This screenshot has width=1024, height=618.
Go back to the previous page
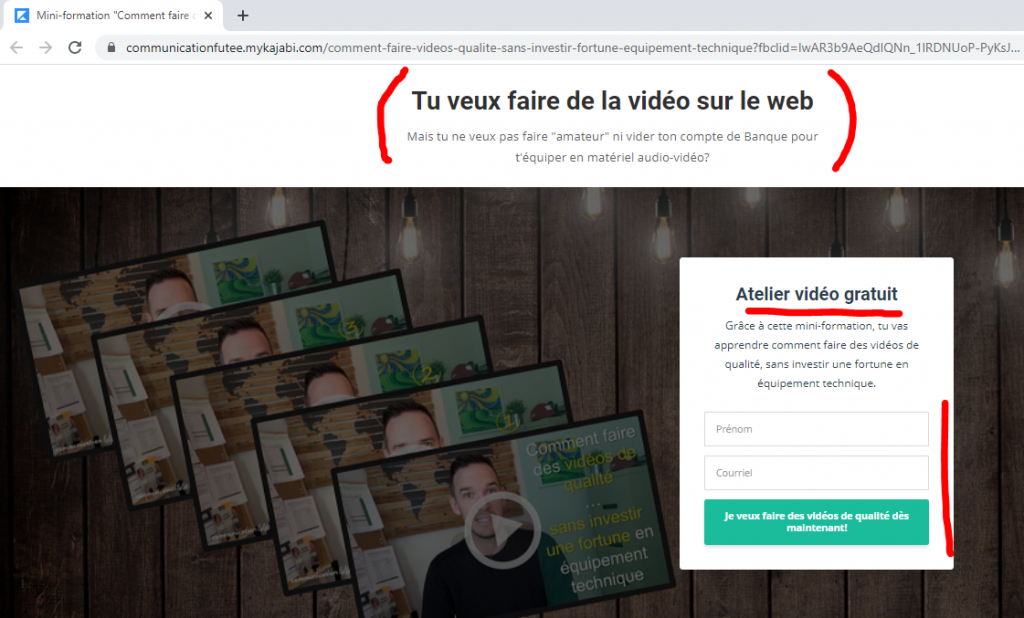click(17, 47)
